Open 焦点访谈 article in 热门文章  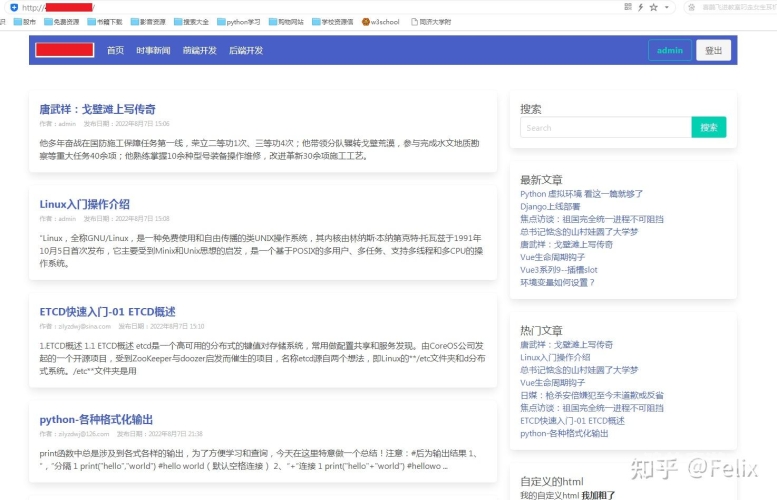[x=592, y=408]
